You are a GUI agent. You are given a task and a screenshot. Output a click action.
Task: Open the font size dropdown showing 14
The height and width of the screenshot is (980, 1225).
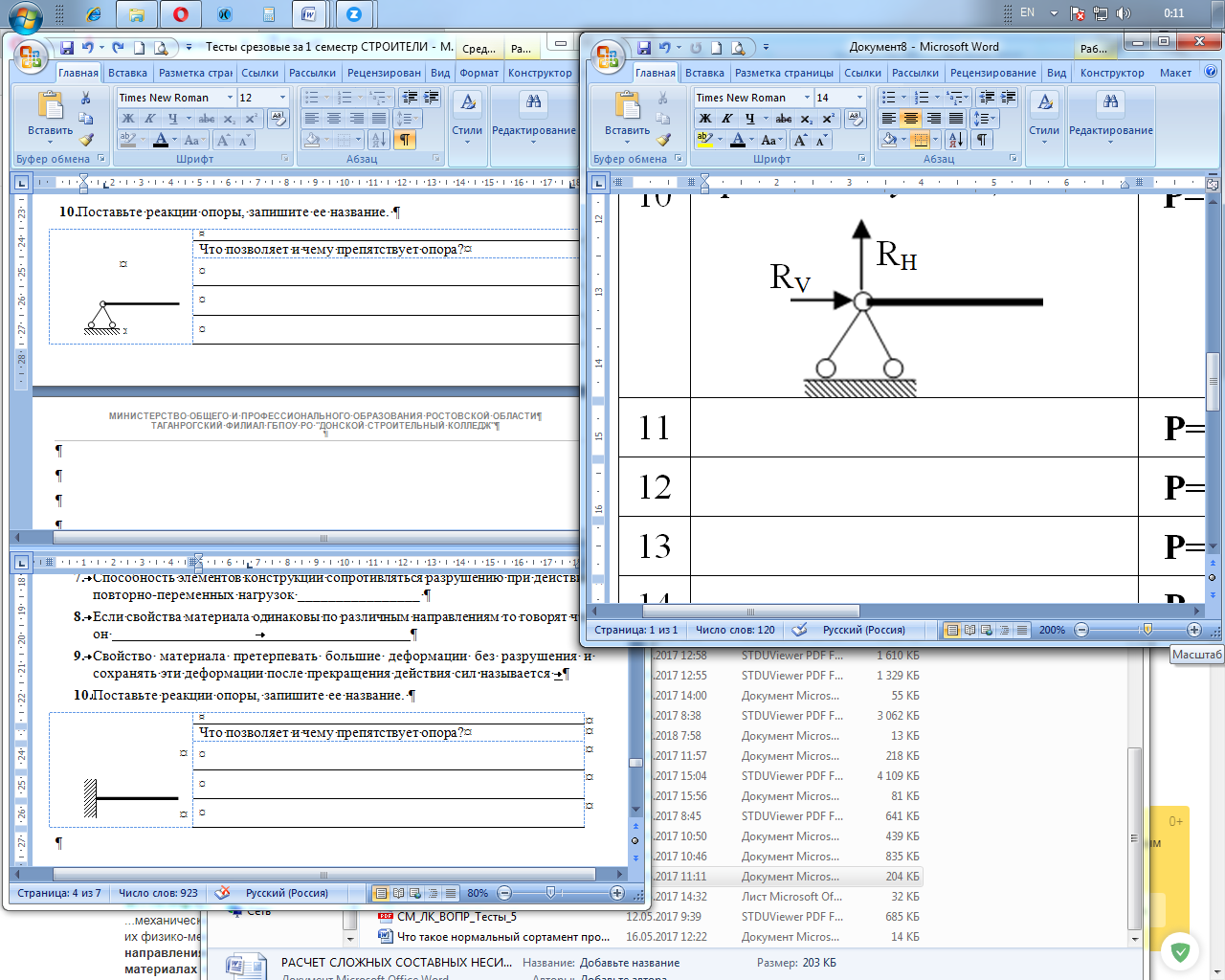tap(859, 98)
